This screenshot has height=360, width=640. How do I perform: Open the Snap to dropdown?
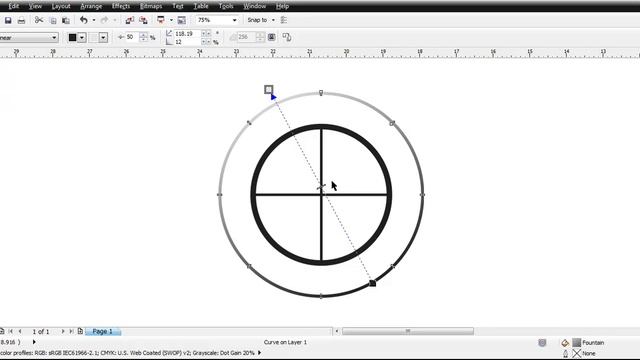273,20
